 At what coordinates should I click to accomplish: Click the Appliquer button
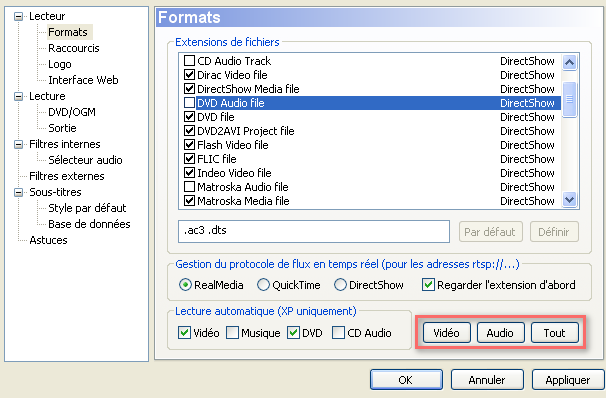(568, 380)
